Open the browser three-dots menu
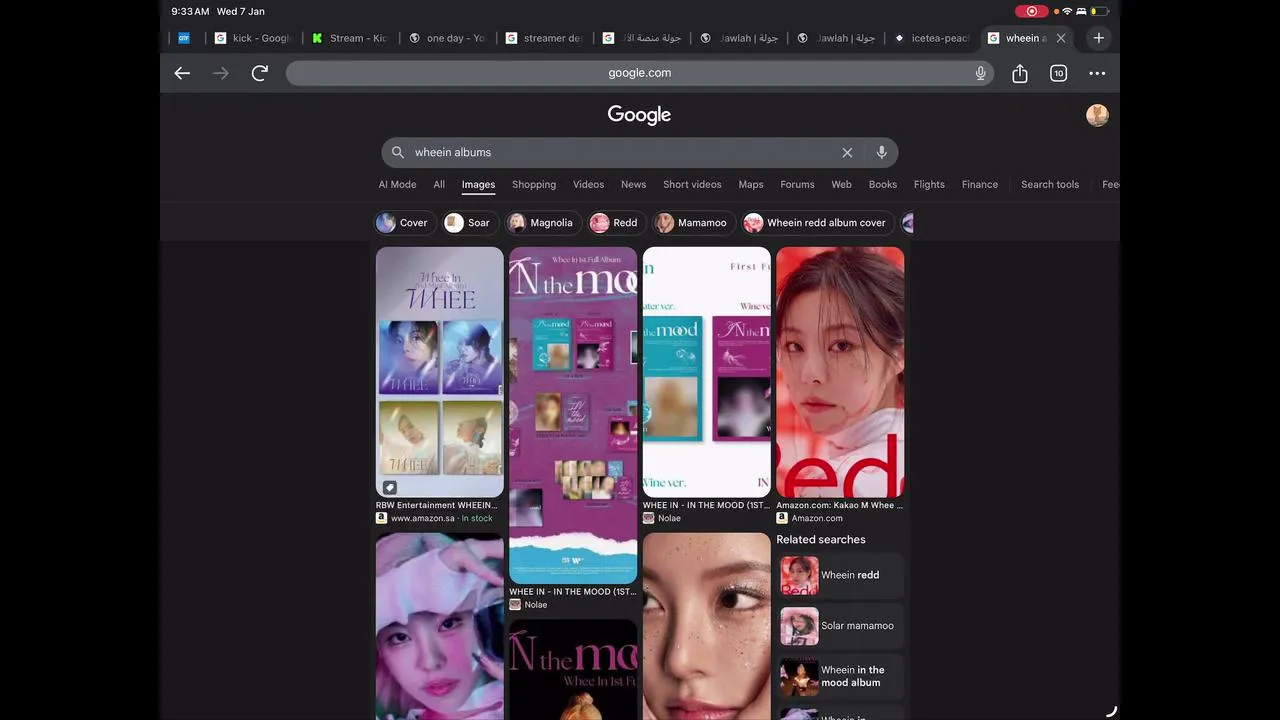The width and height of the screenshot is (1280, 720). (x=1097, y=73)
